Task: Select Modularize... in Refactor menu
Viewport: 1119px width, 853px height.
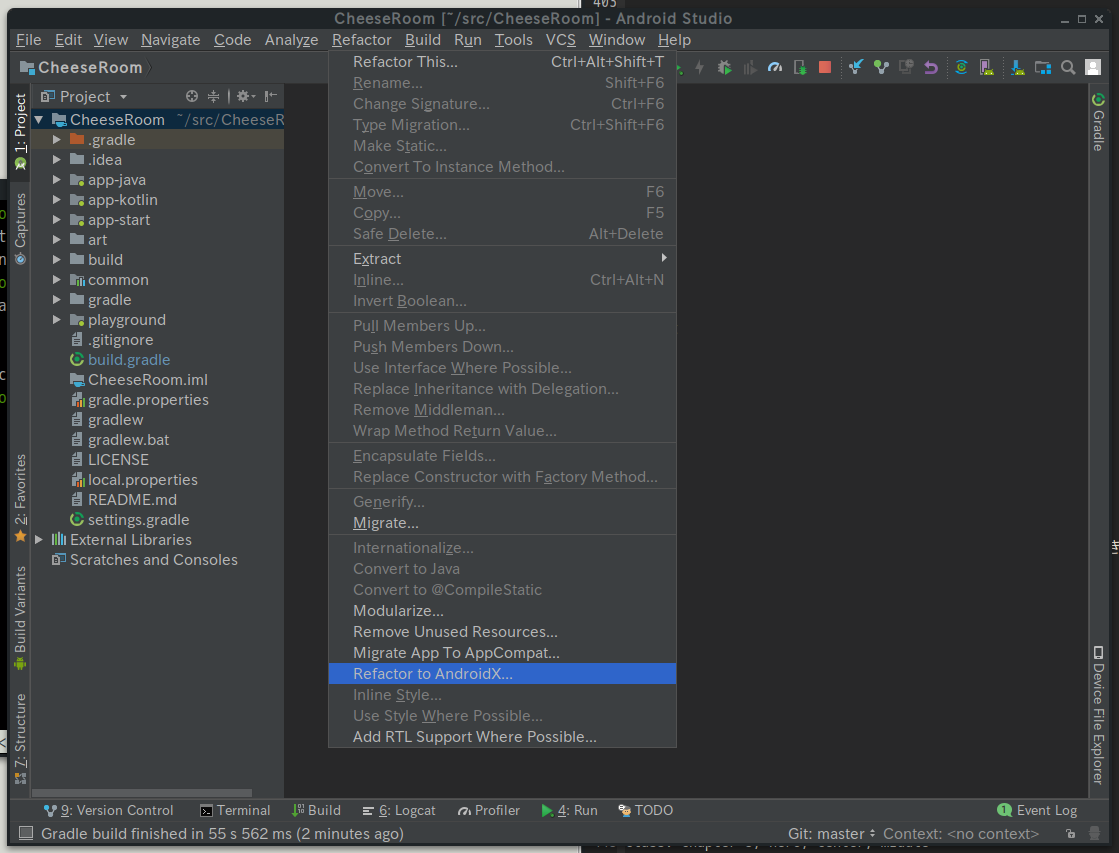Action: [x=502, y=611]
